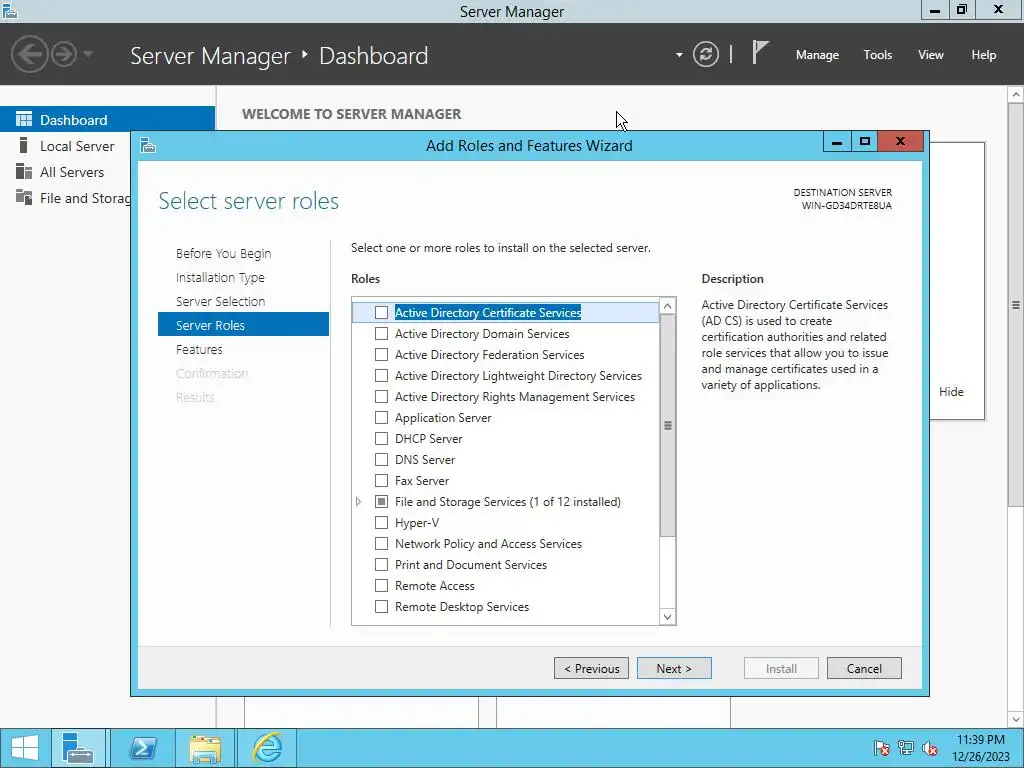Screen dimensions: 1024x768
Task: Click the Action Center flag tray icon
Action: click(x=881, y=748)
